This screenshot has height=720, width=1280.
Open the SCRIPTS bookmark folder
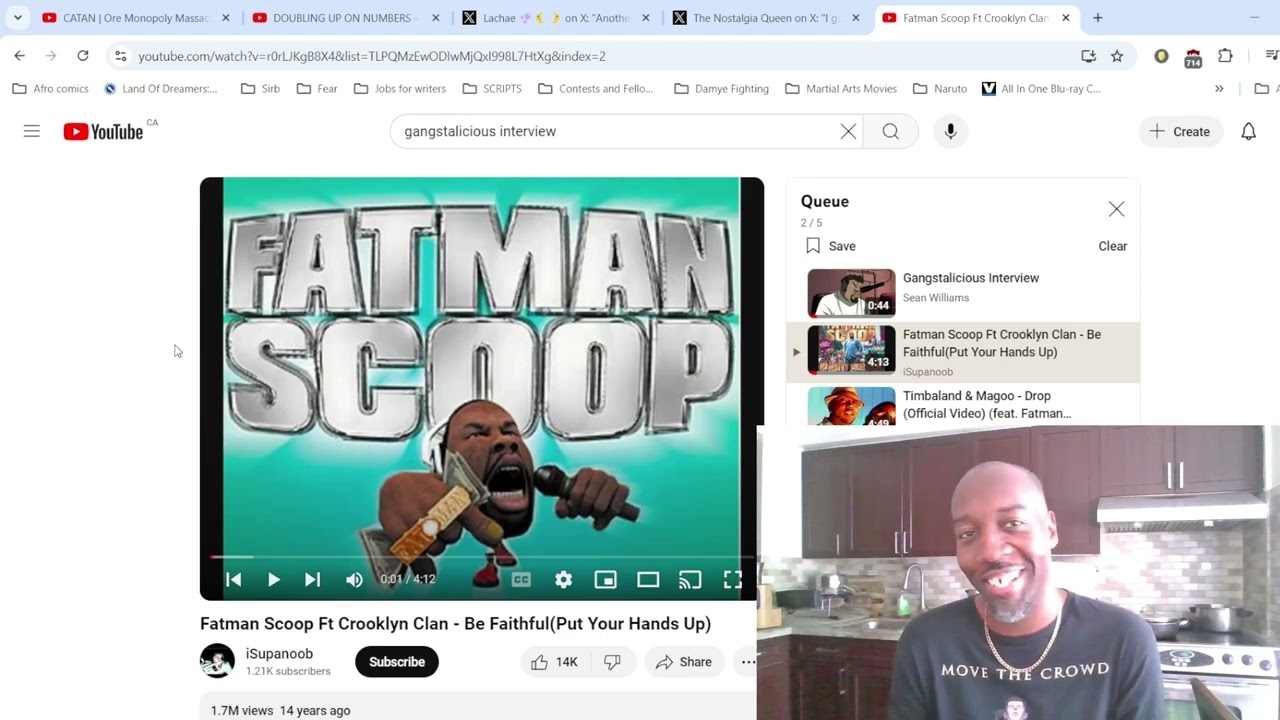(492, 89)
